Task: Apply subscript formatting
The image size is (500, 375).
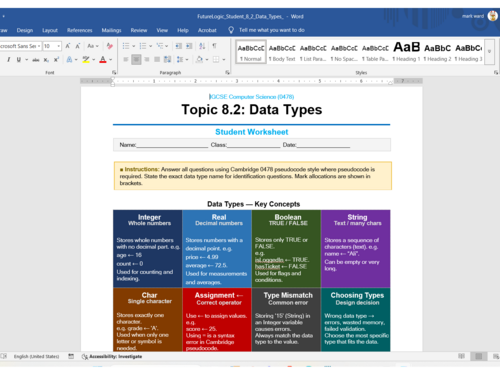Action: [x=46, y=60]
